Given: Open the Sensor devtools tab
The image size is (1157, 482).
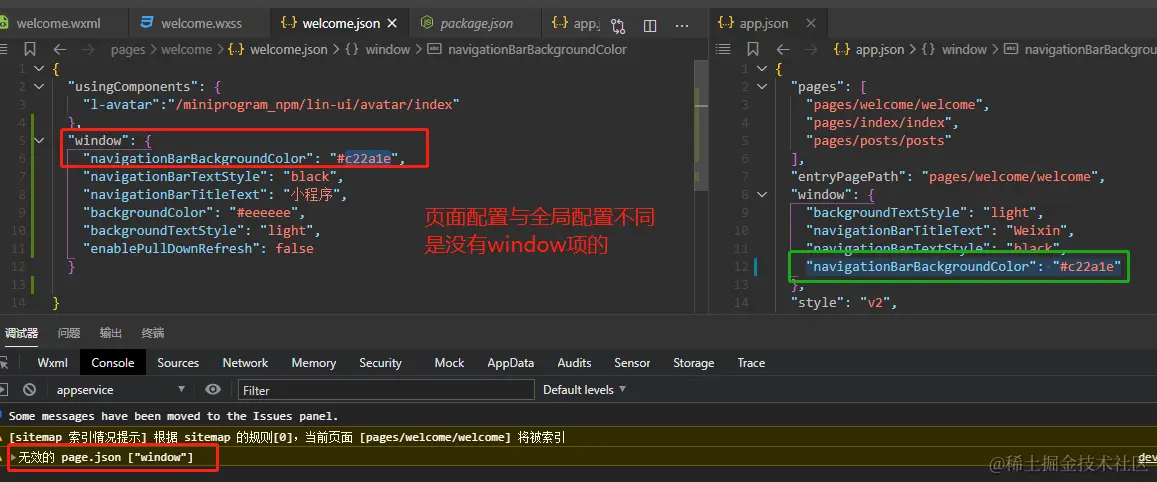Looking at the screenshot, I should (632, 362).
